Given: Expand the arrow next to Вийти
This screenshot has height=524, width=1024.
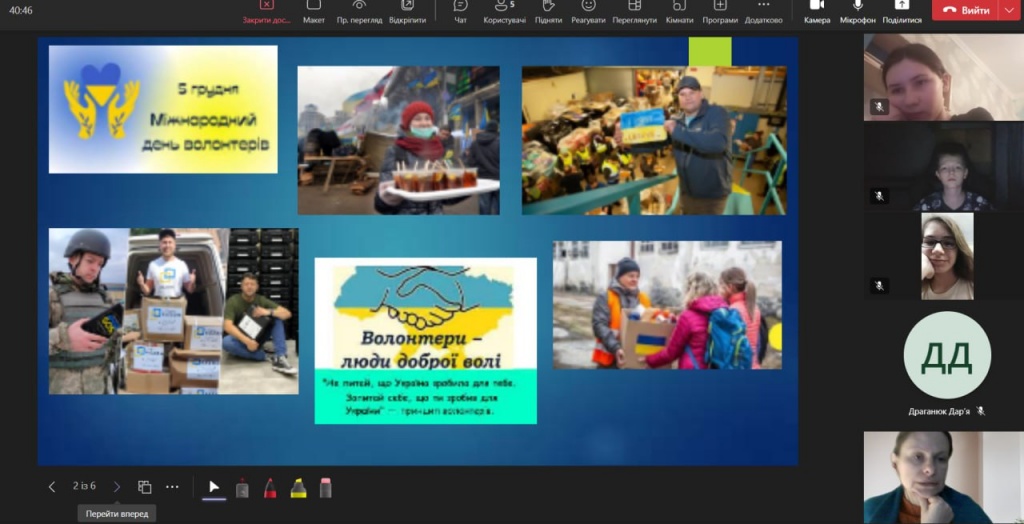Looking at the screenshot, I should pyautogui.click(x=1007, y=10).
